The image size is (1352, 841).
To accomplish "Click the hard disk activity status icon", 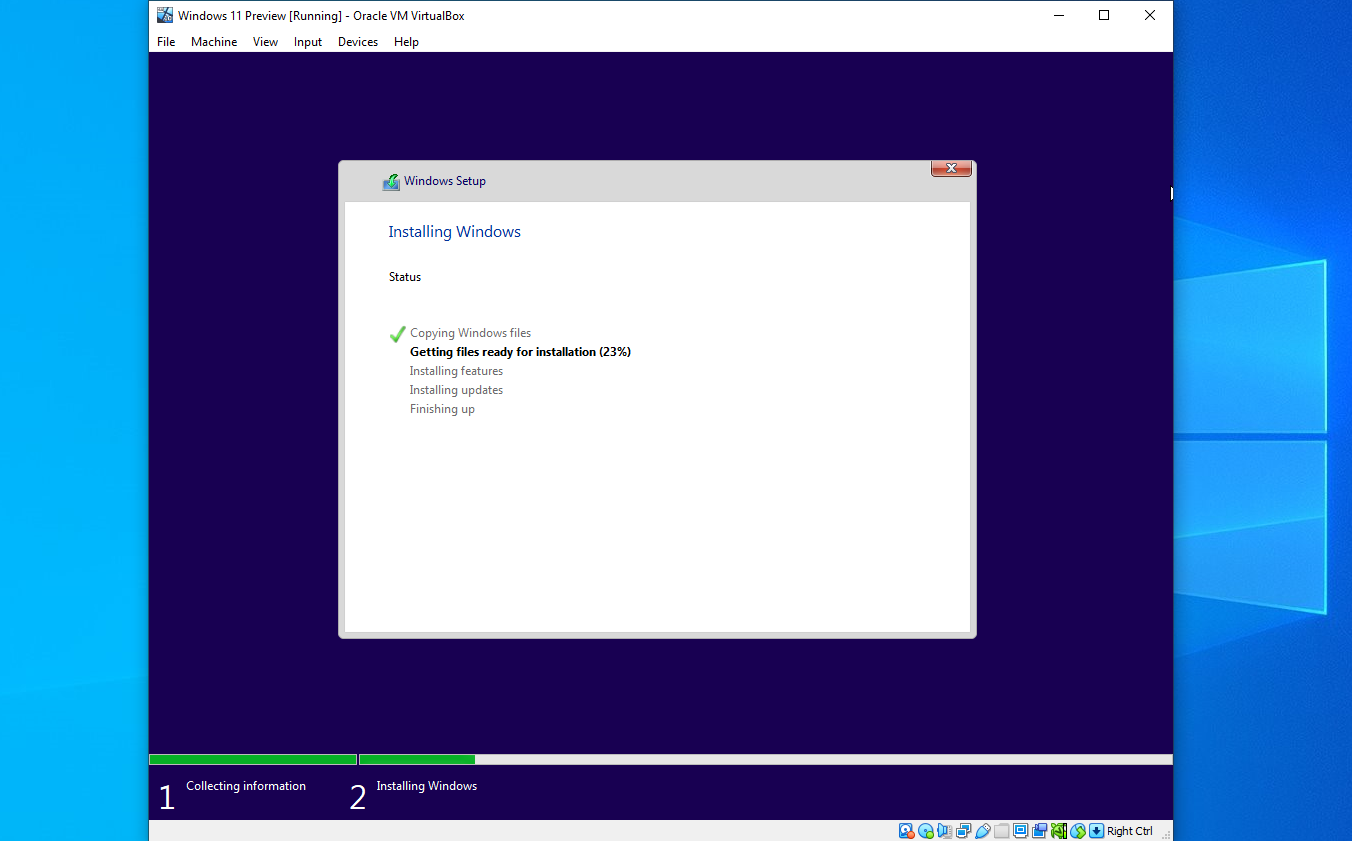I will 906,831.
